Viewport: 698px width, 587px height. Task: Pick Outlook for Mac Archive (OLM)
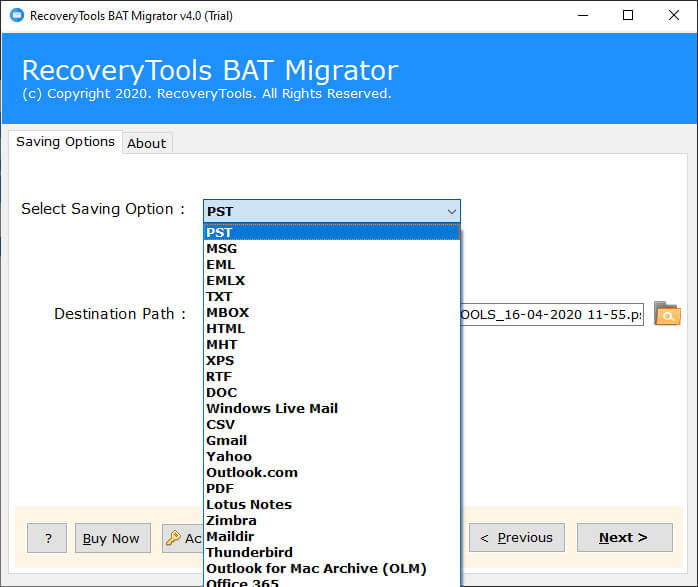pyautogui.click(x=332, y=569)
